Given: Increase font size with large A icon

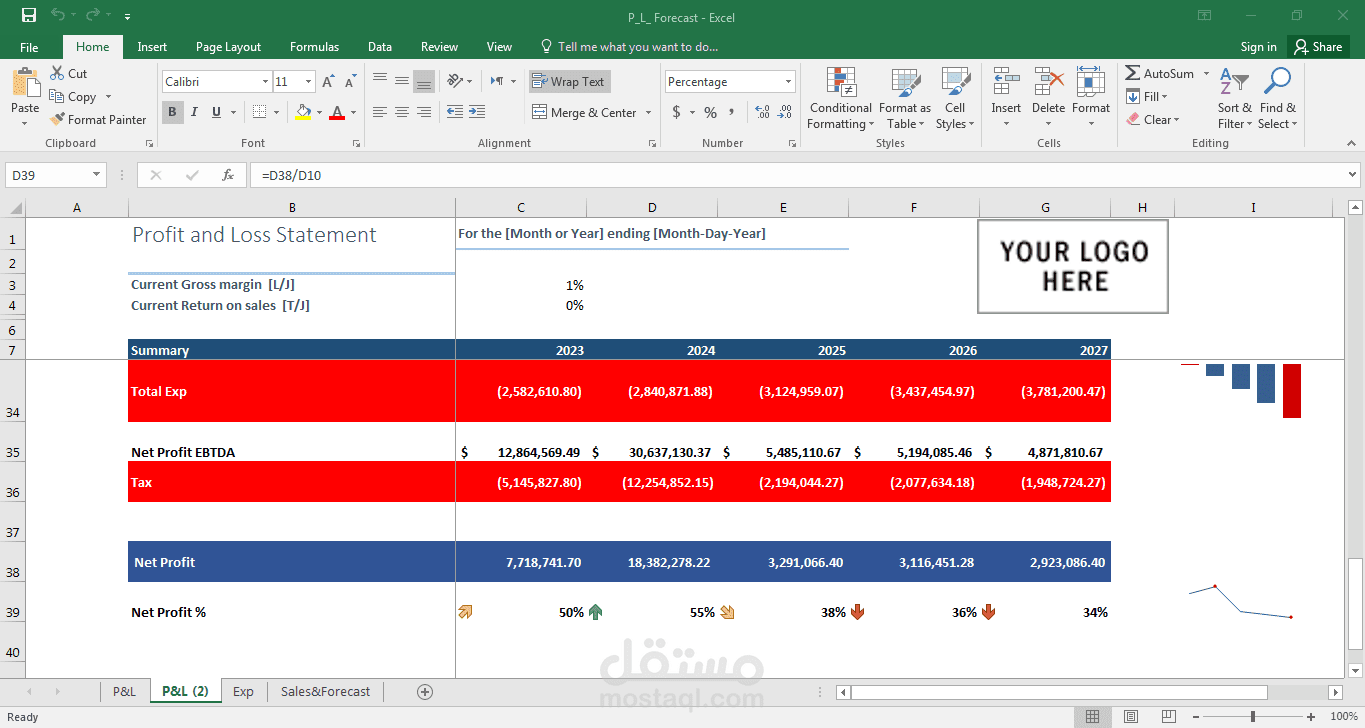Looking at the screenshot, I should pyautogui.click(x=329, y=82).
